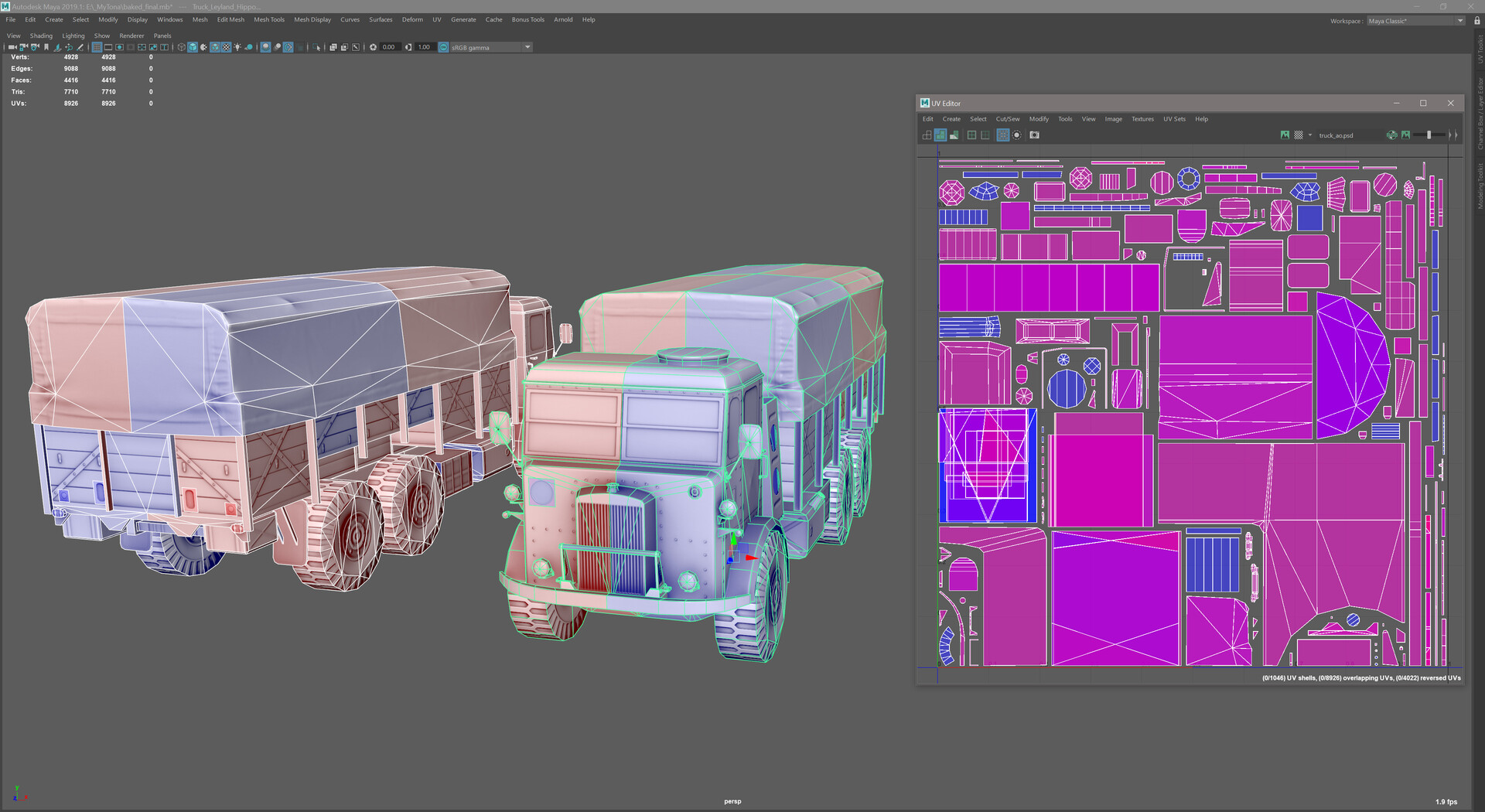Toggle the viewport grid icon
Image resolution: width=1485 pixels, height=812 pixels.
click(x=97, y=47)
